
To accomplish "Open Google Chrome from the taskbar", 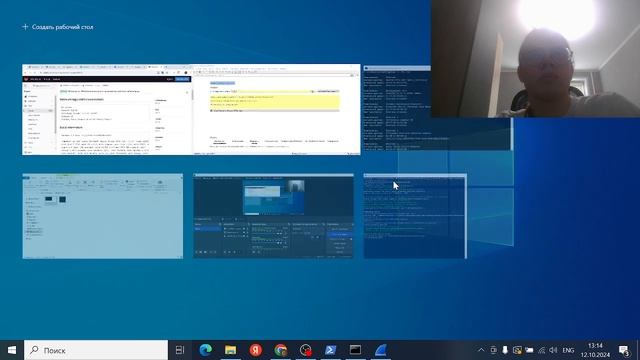I will [x=280, y=350].
